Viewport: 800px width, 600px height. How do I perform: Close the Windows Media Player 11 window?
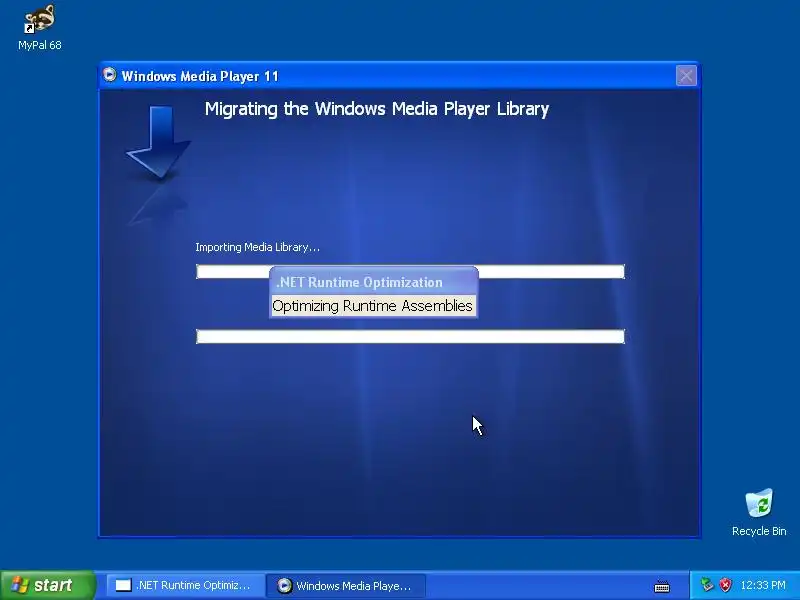click(x=686, y=76)
